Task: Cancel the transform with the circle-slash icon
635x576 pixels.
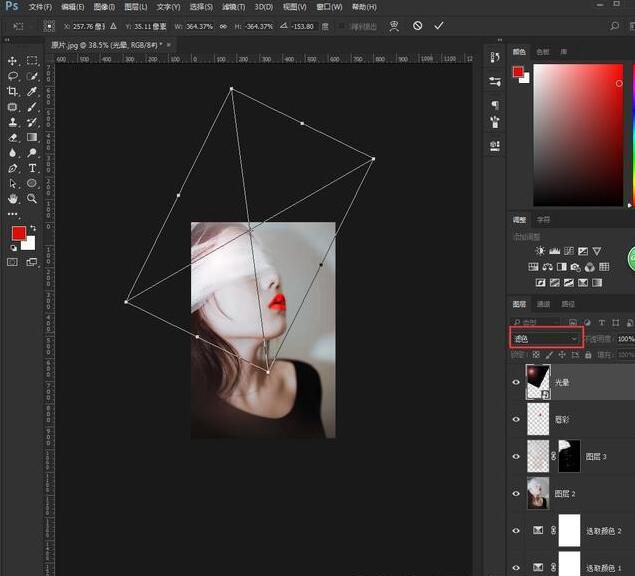Action: 417,25
